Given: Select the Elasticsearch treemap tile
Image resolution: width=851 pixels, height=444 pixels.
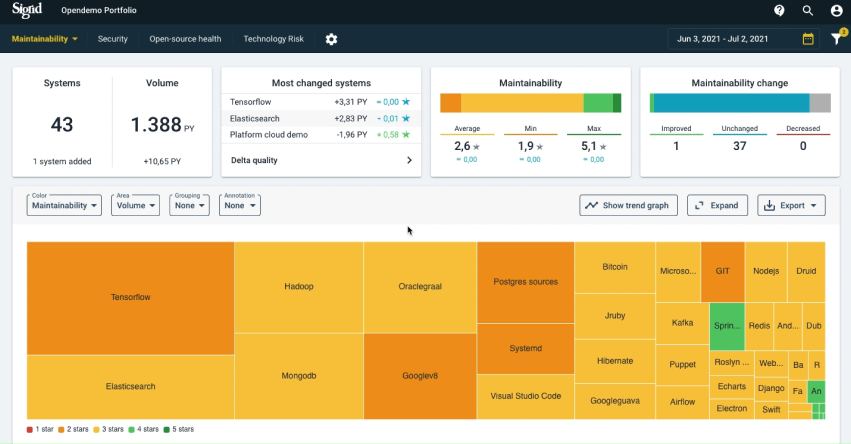Looking at the screenshot, I should pos(130,387).
